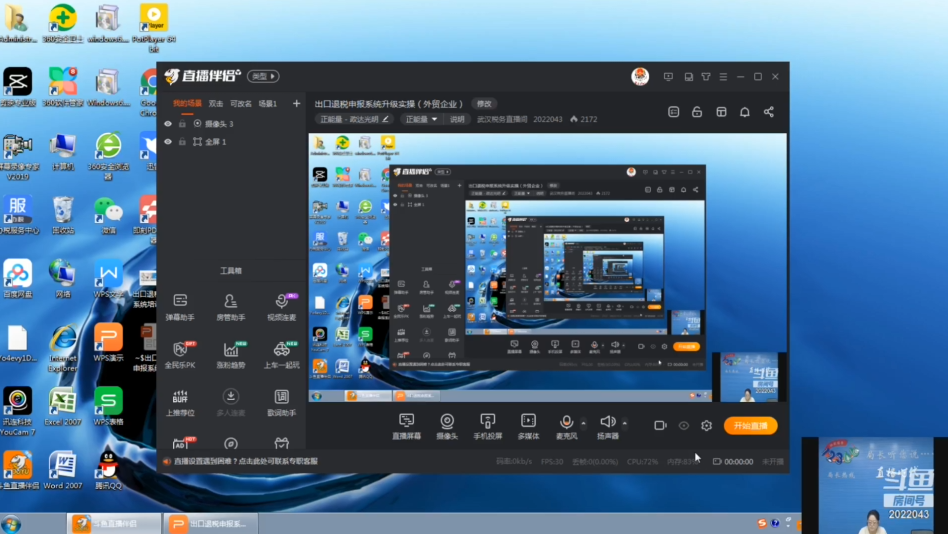Open settings gear next to 开始直播
This screenshot has width=948, height=534.
[706, 426]
